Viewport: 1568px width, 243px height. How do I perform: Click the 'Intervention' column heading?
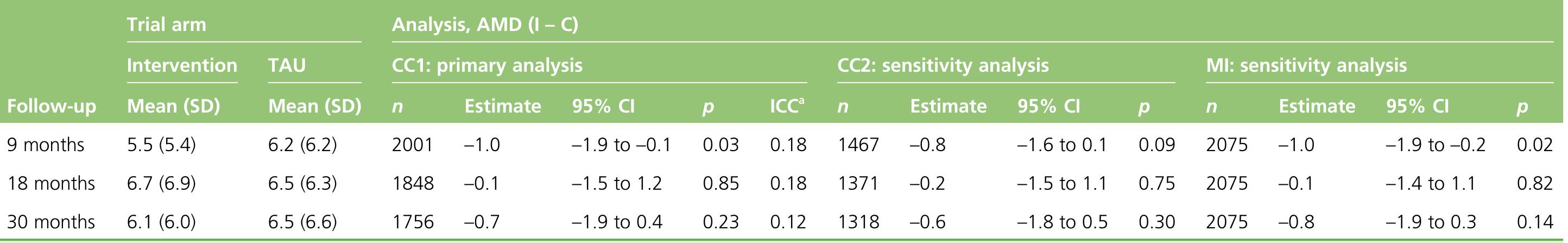pyautogui.click(x=182, y=65)
